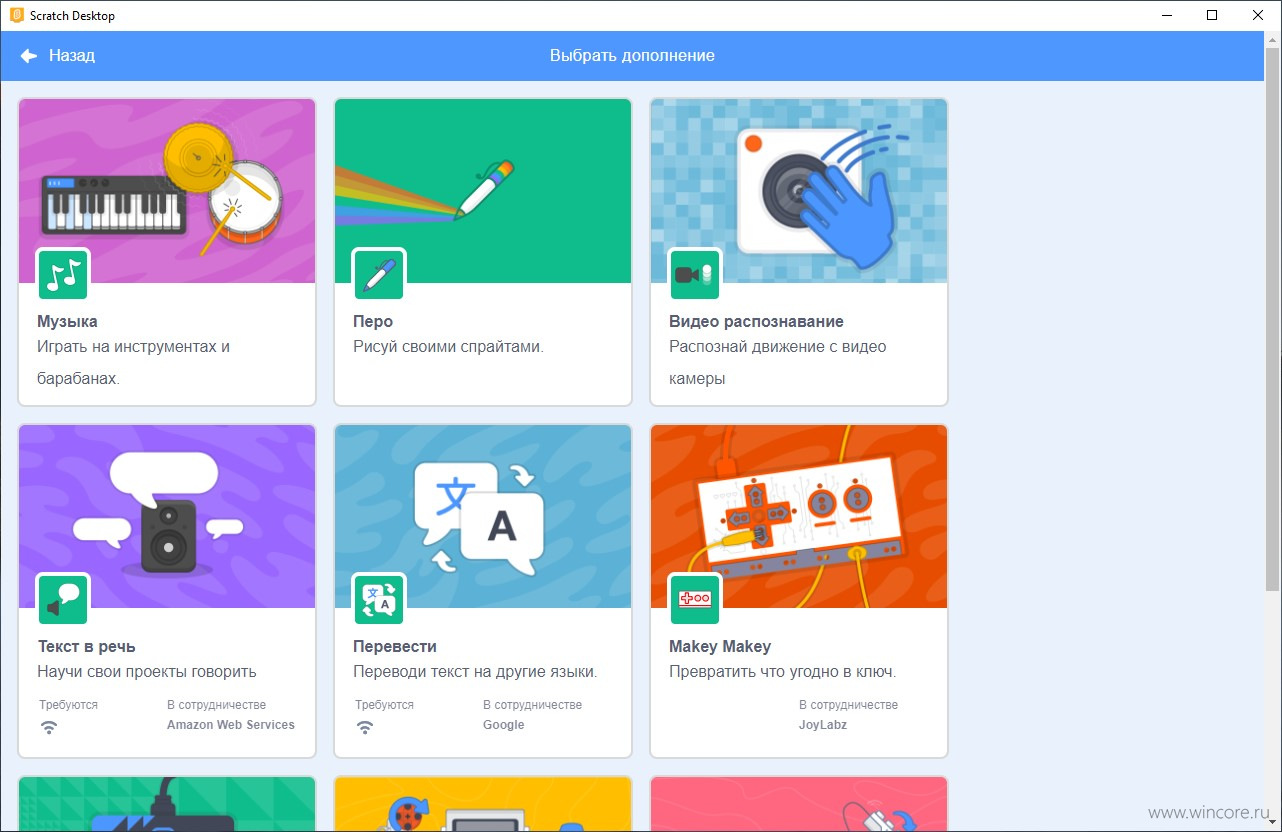
Task: Click the description Распознай движение с видео камеры
Action: click(x=778, y=363)
